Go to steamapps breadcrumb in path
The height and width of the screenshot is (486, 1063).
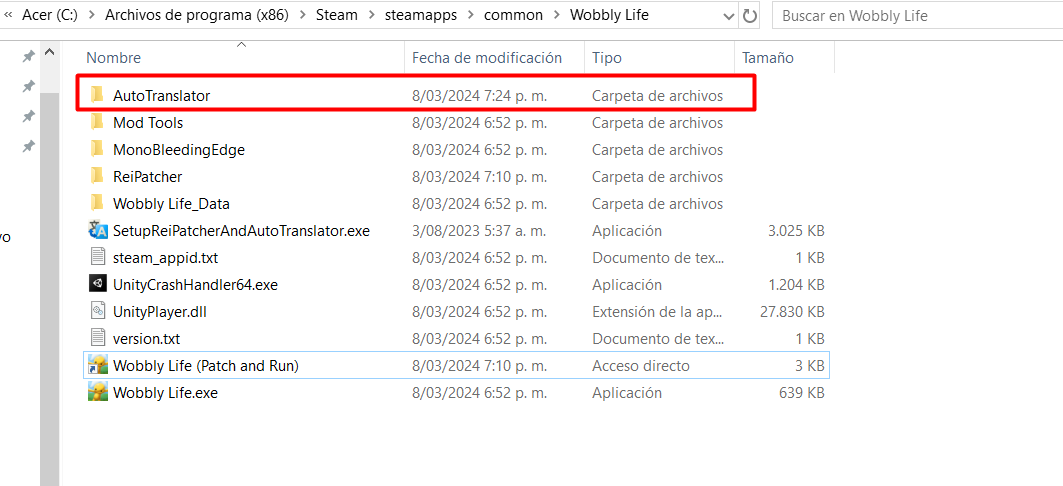[x=420, y=16]
